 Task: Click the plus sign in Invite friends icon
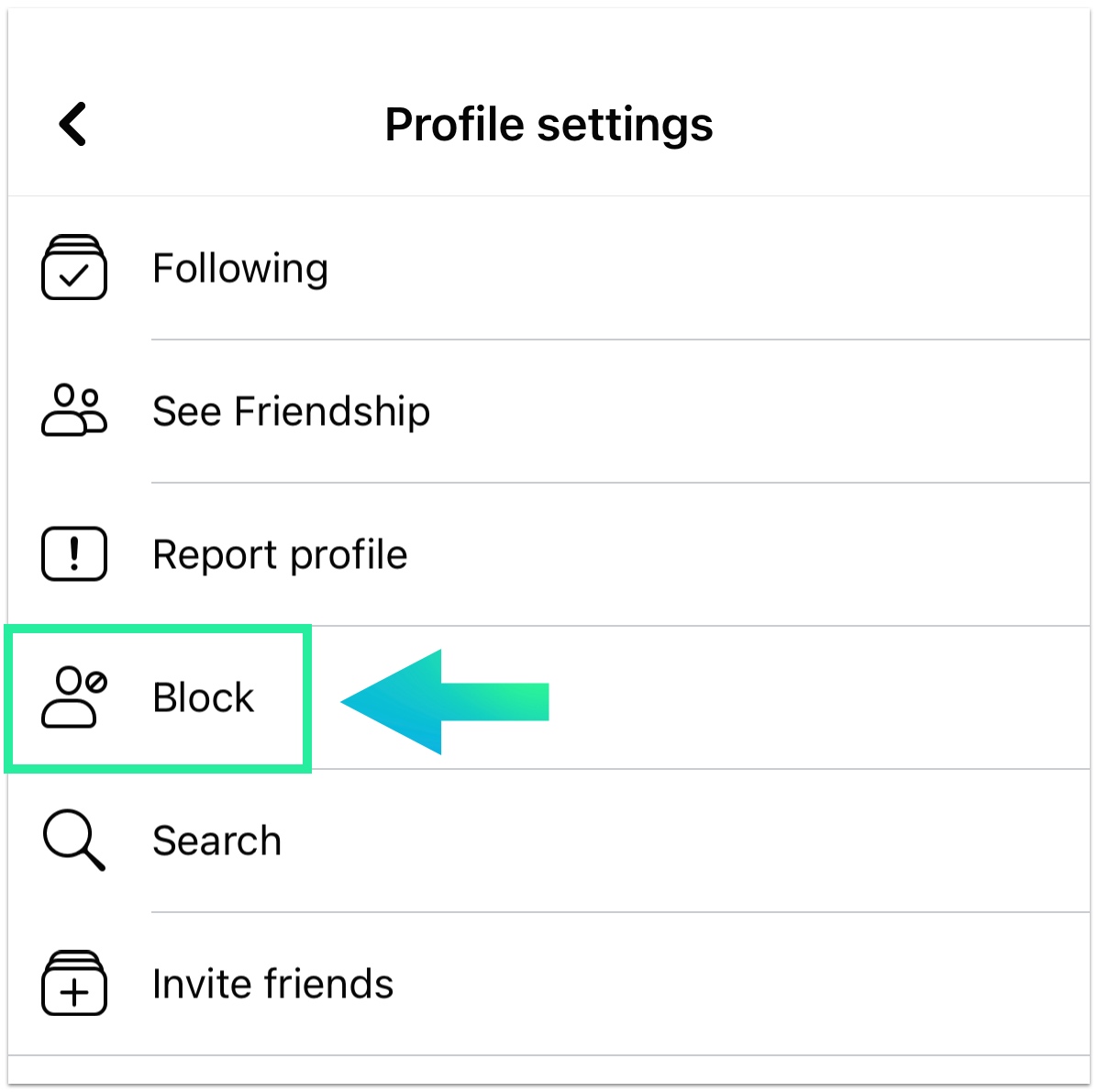(74, 993)
